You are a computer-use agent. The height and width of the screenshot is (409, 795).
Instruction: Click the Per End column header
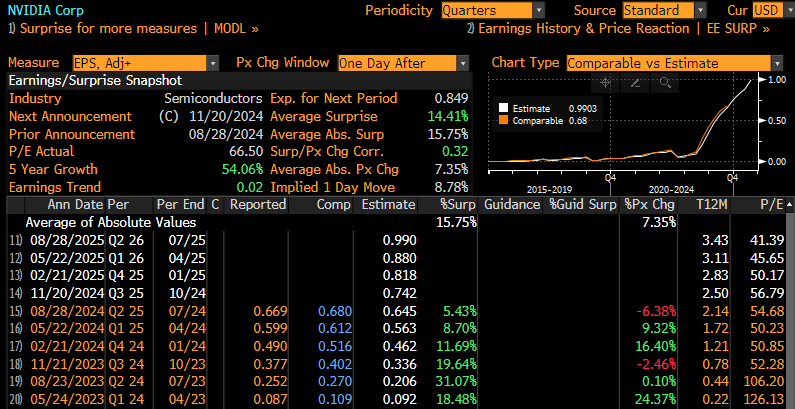180,205
